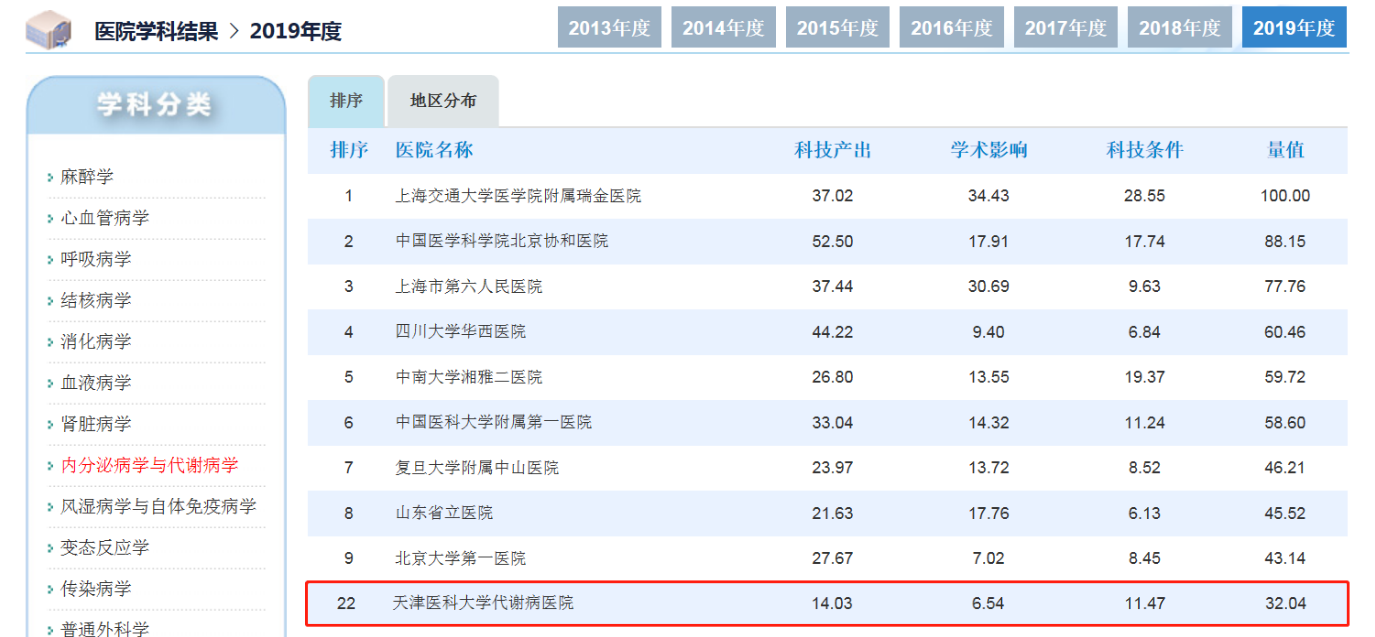1375x637 pixels.
Task: Open the 地区分布 tab
Action: [443, 101]
